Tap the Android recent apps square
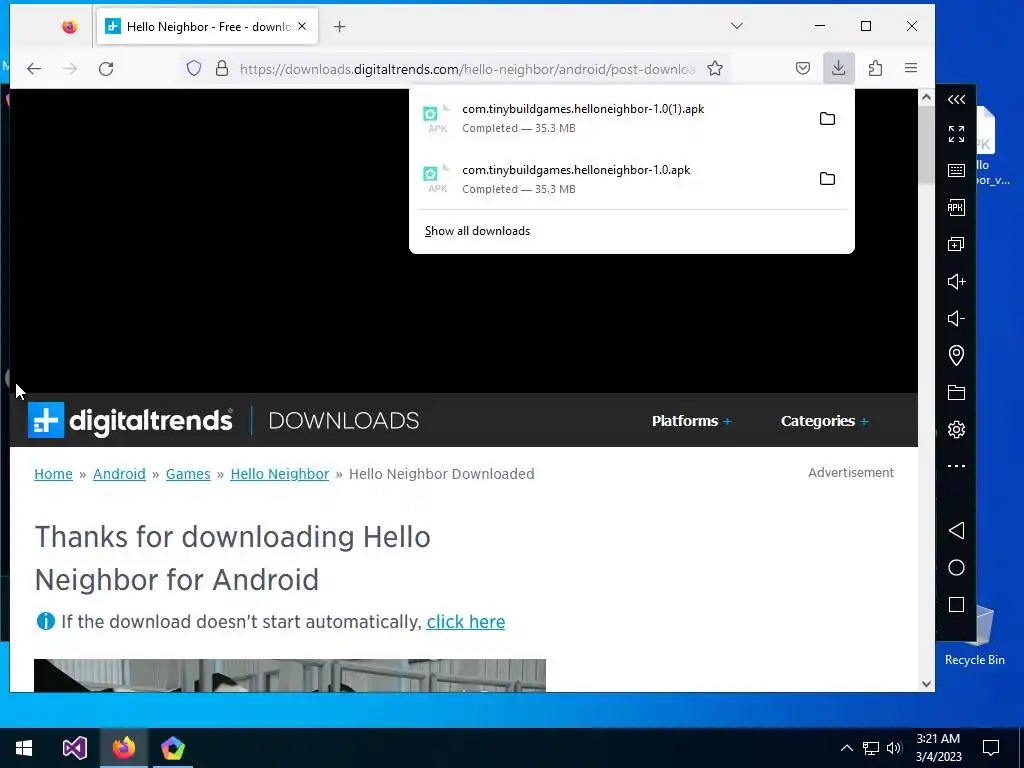1024x768 pixels. pos(956,605)
